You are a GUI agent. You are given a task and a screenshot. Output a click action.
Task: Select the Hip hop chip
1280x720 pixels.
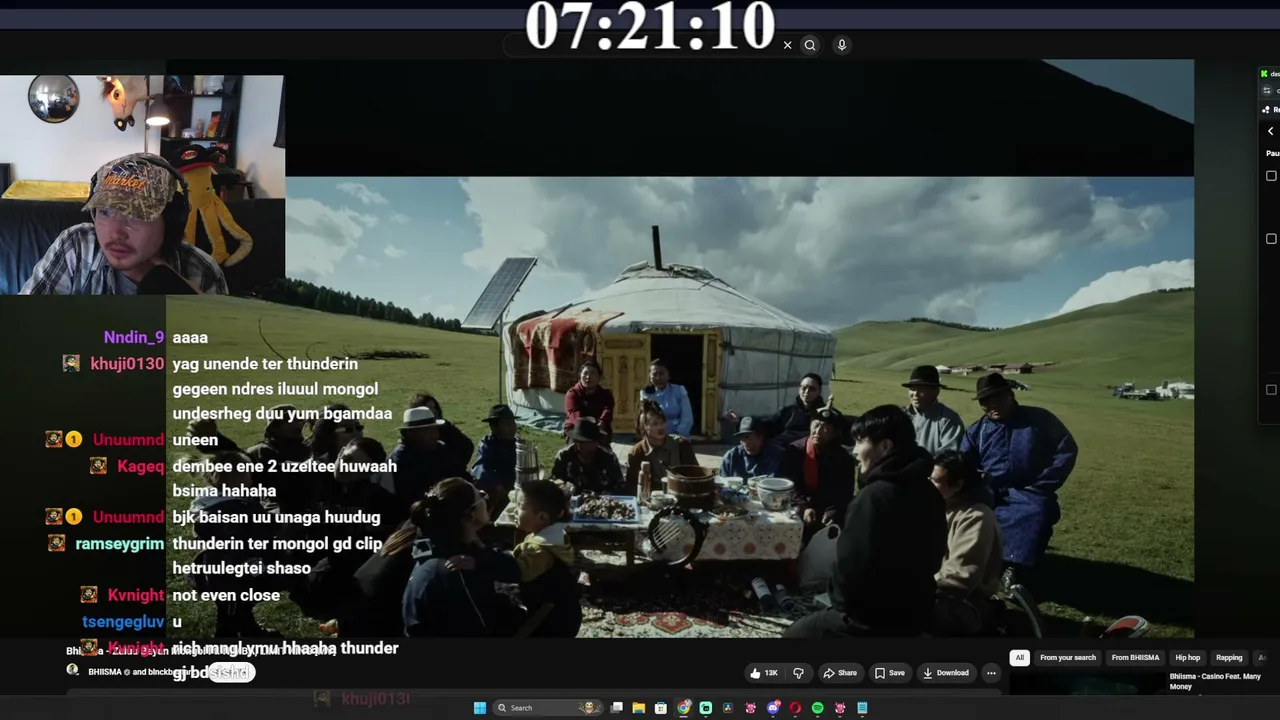point(1188,658)
